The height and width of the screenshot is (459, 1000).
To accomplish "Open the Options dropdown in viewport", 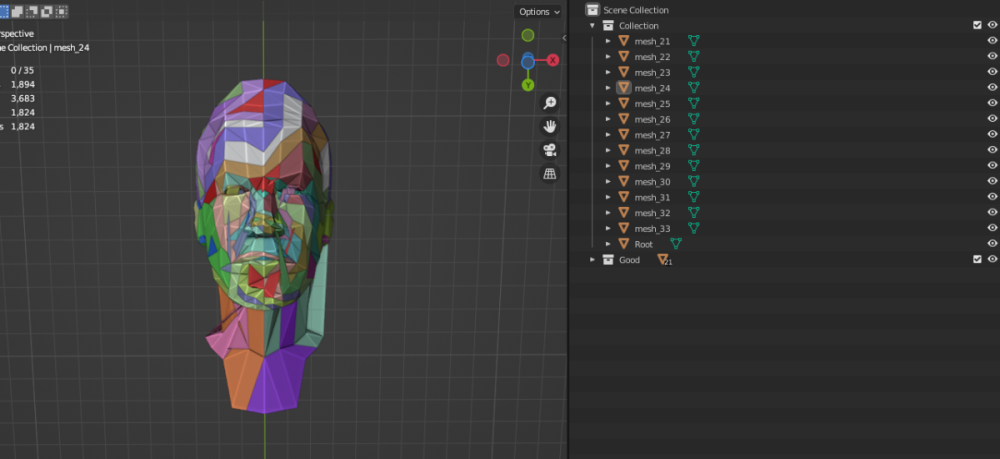I will point(538,12).
